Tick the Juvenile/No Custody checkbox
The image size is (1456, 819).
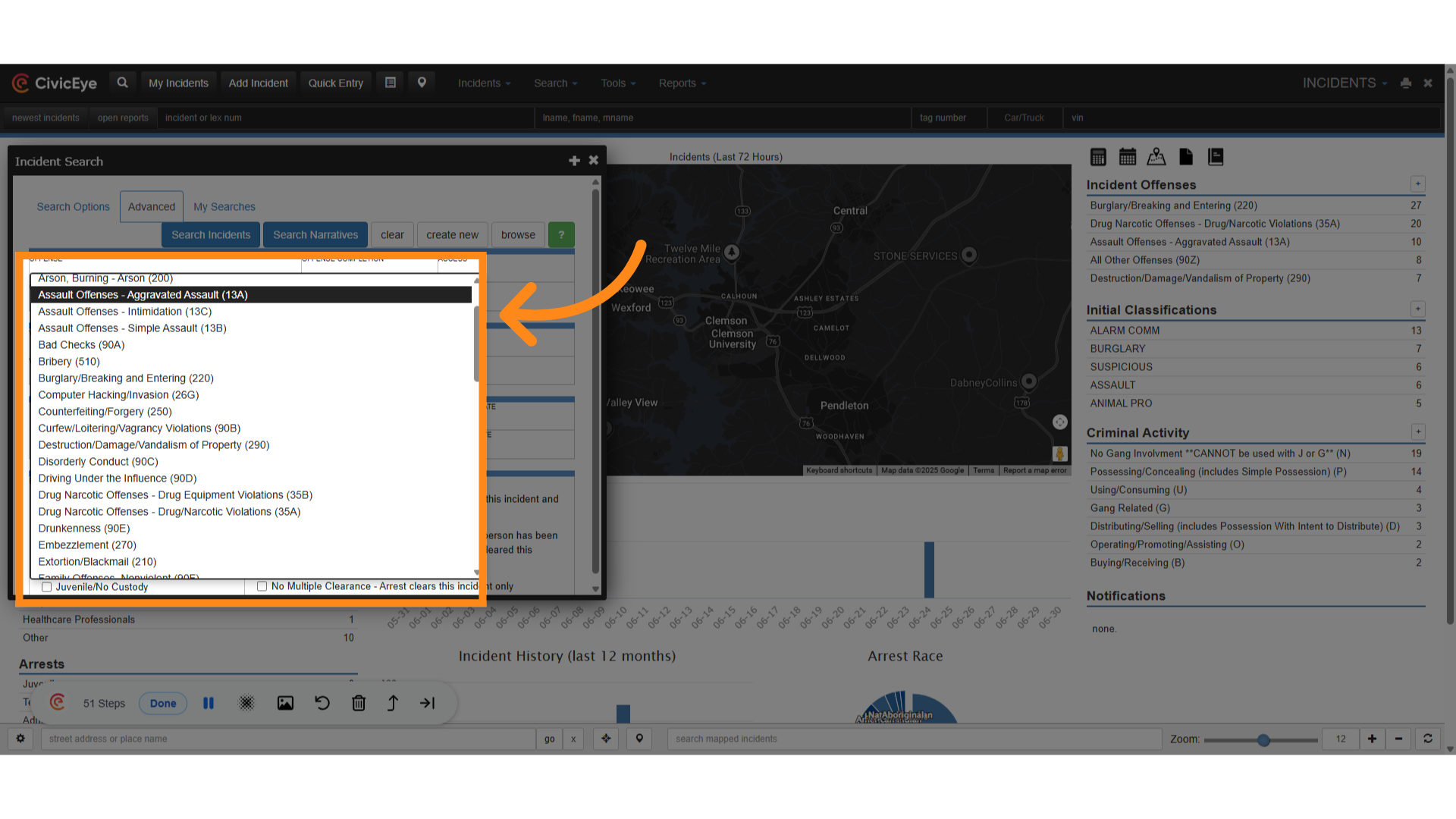click(46, 587)
